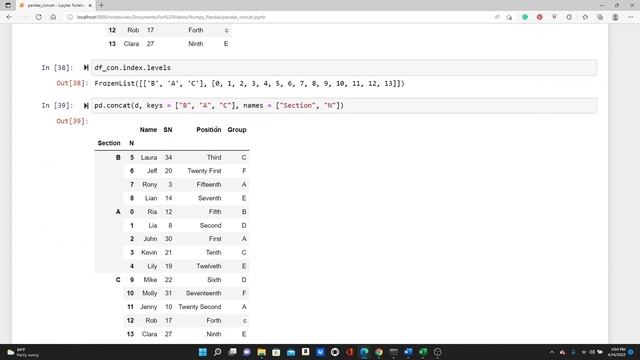Click the add to favorites star icon

coord(509,17)
